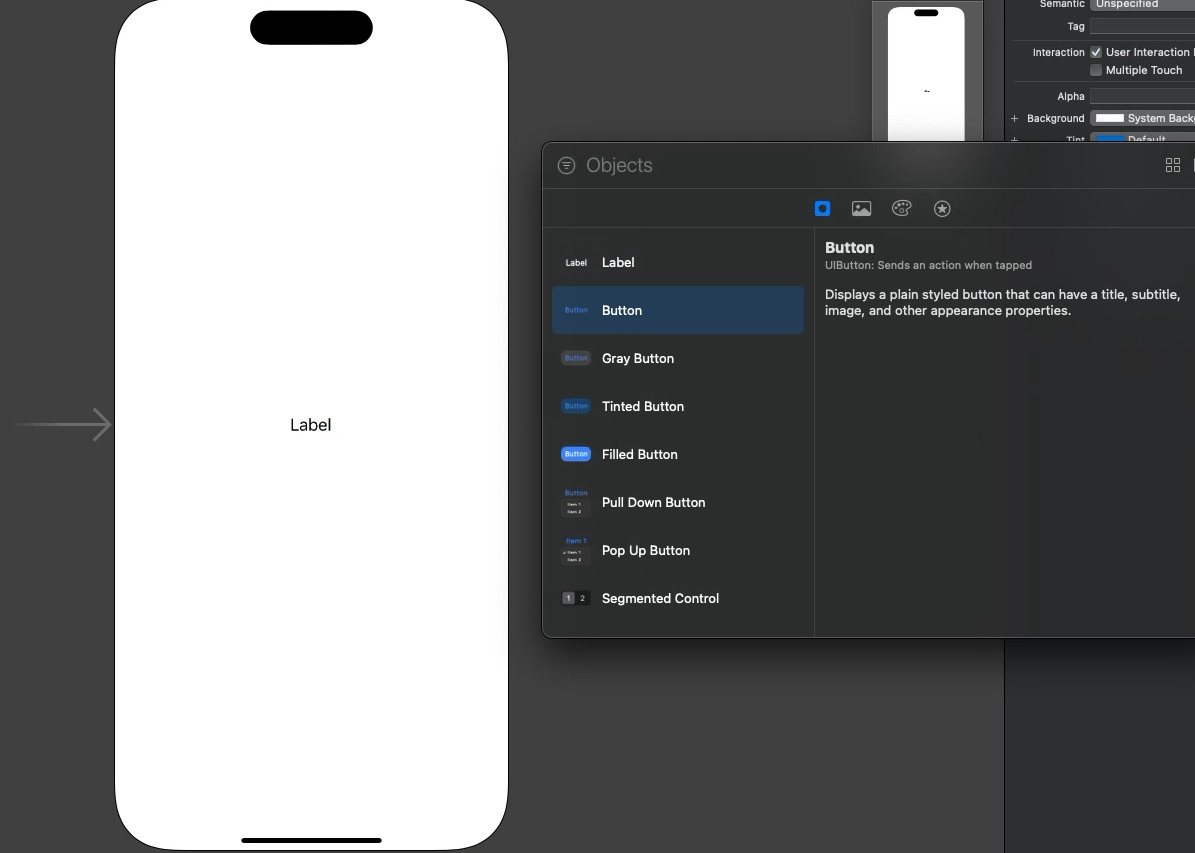Open the Tint Default color dropdown
The width and height of the screenshot is (1195, 853).
[x=1142, y=138]
